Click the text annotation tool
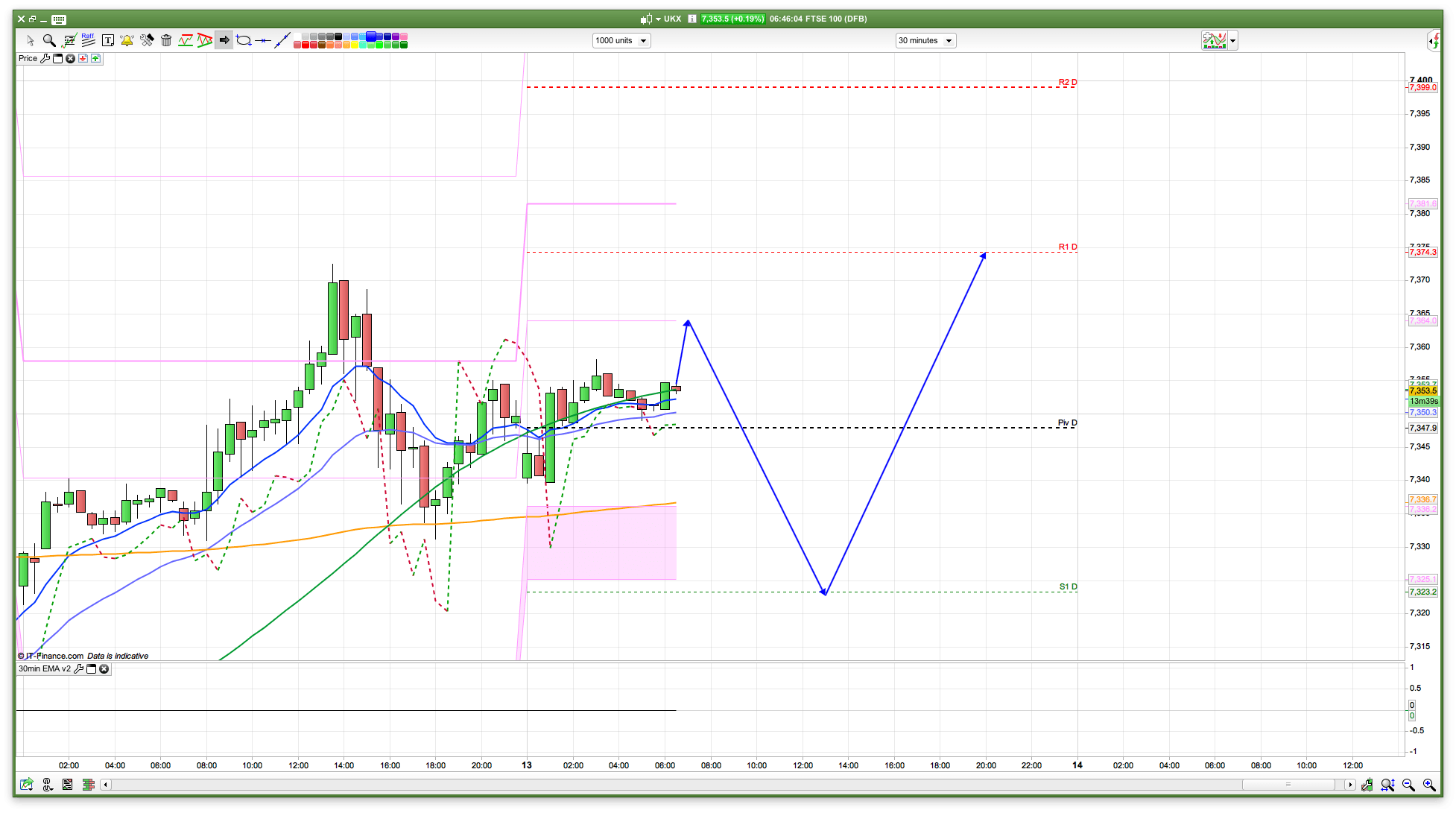 (108, 40)
